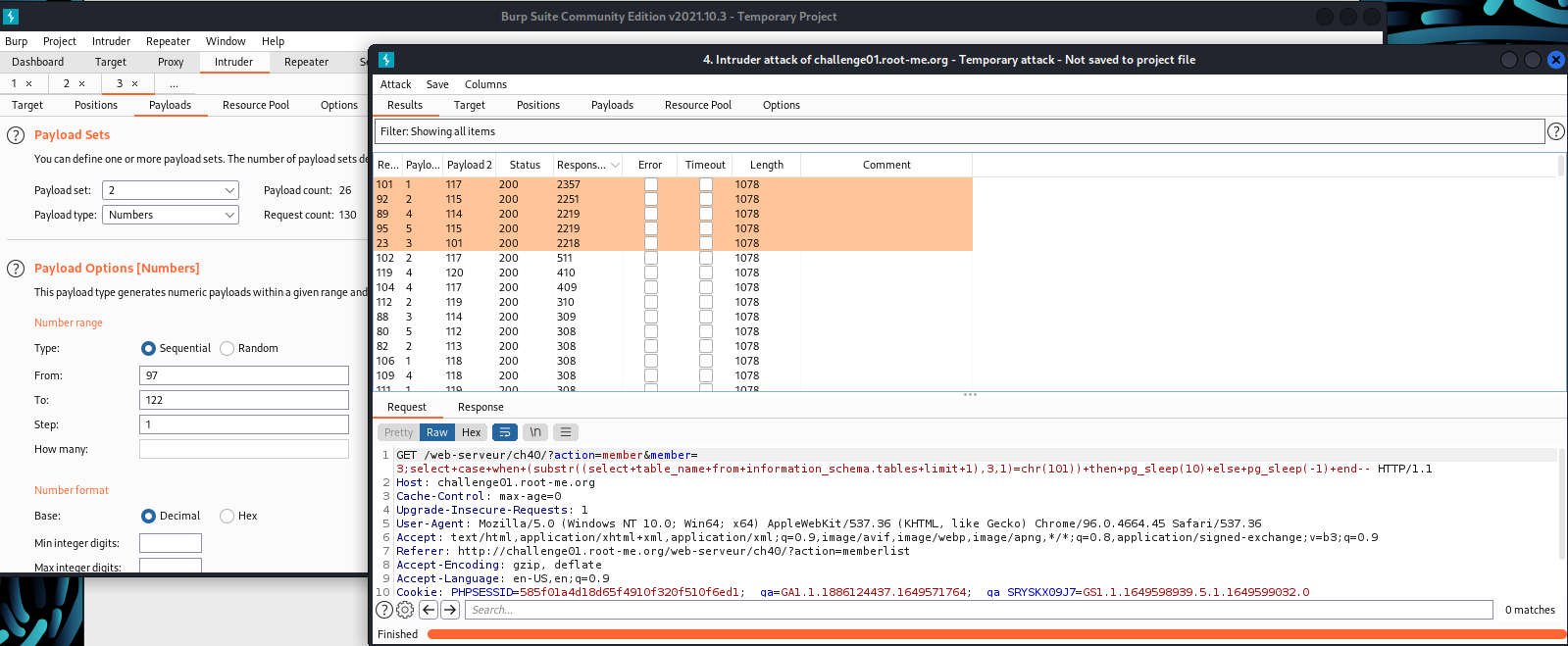Image resolution: width=1568 pixels, height=646 pixels.
Task: Minimize the Intruder attack window
Action: [x=1509, y=60]
